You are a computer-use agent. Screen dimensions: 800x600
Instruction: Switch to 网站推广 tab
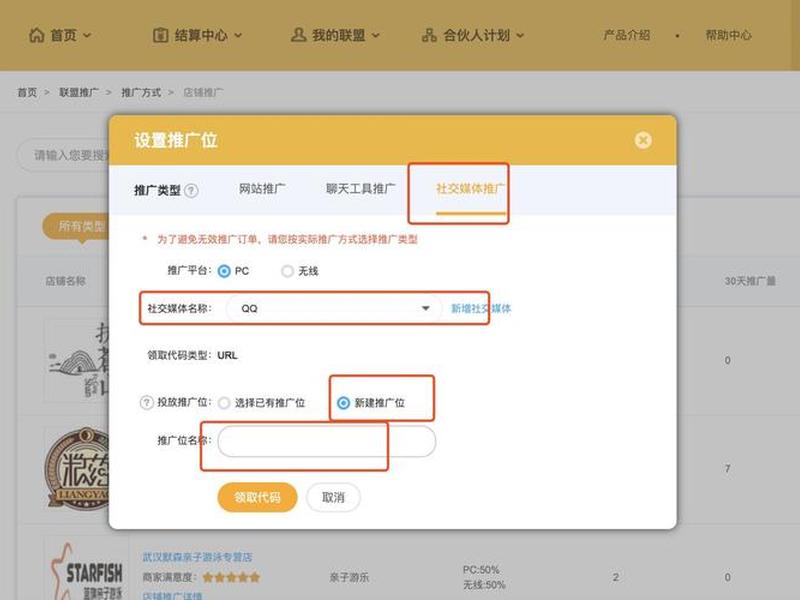tap(262, 189)
